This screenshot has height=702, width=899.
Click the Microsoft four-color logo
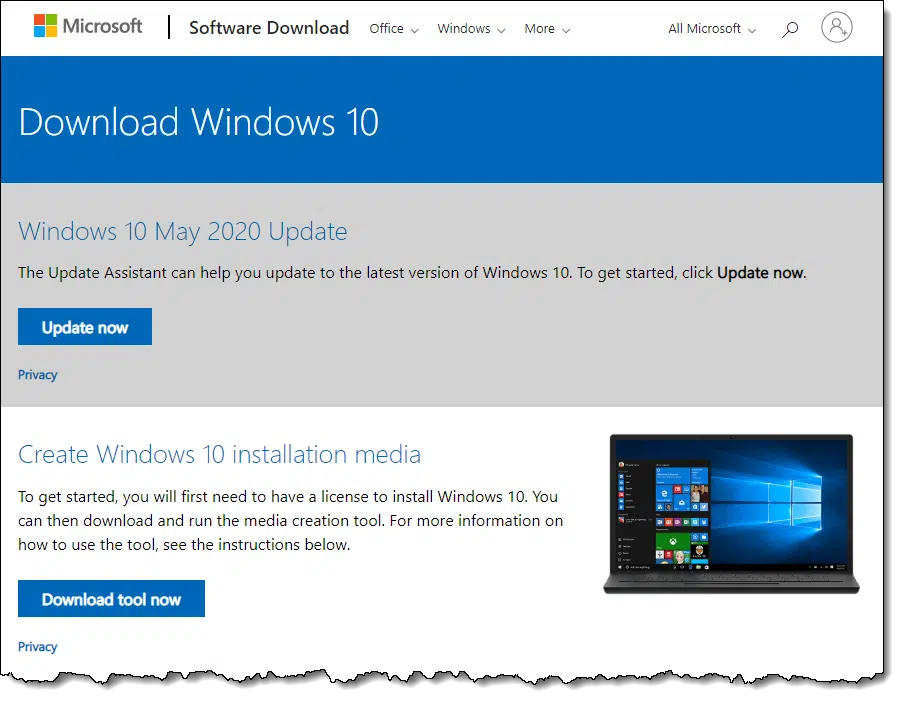(x=45, y=26)
